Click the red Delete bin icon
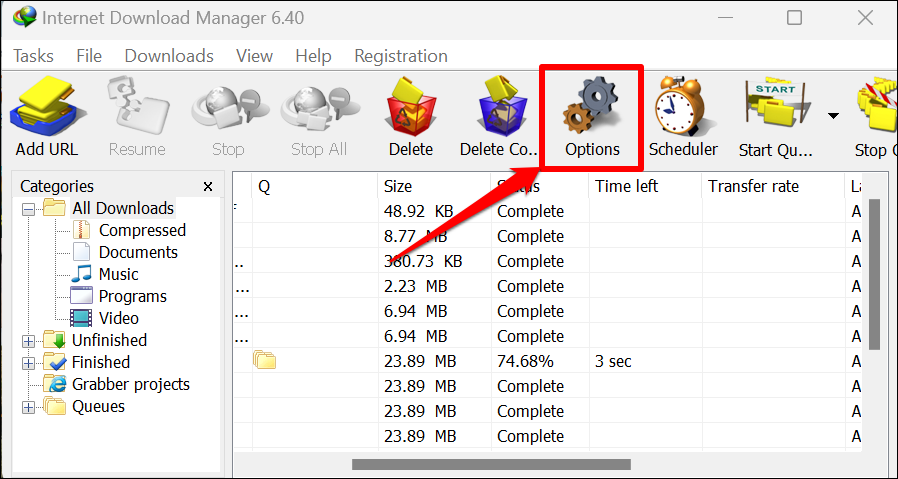The width and height of the screenshot is (898, 479). (x=410, y=110)
